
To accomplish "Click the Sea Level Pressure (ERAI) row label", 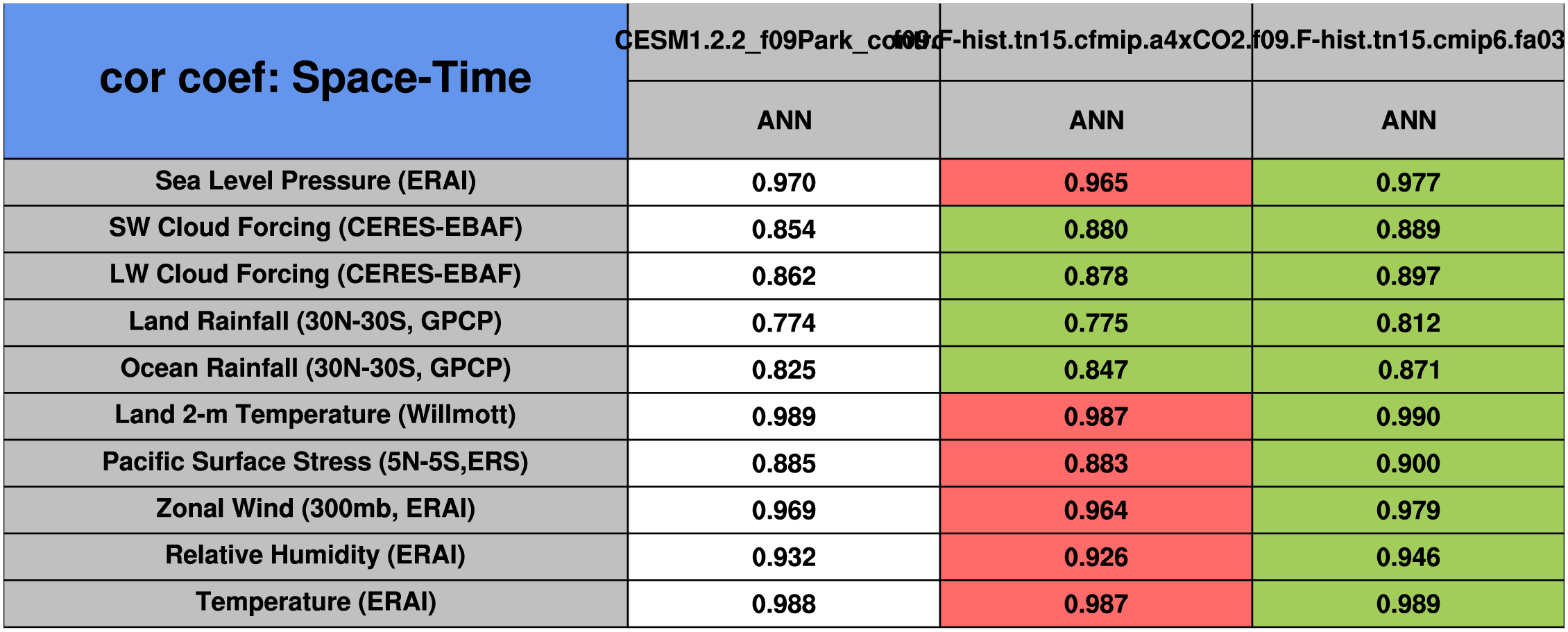I will tap(315, 182).
